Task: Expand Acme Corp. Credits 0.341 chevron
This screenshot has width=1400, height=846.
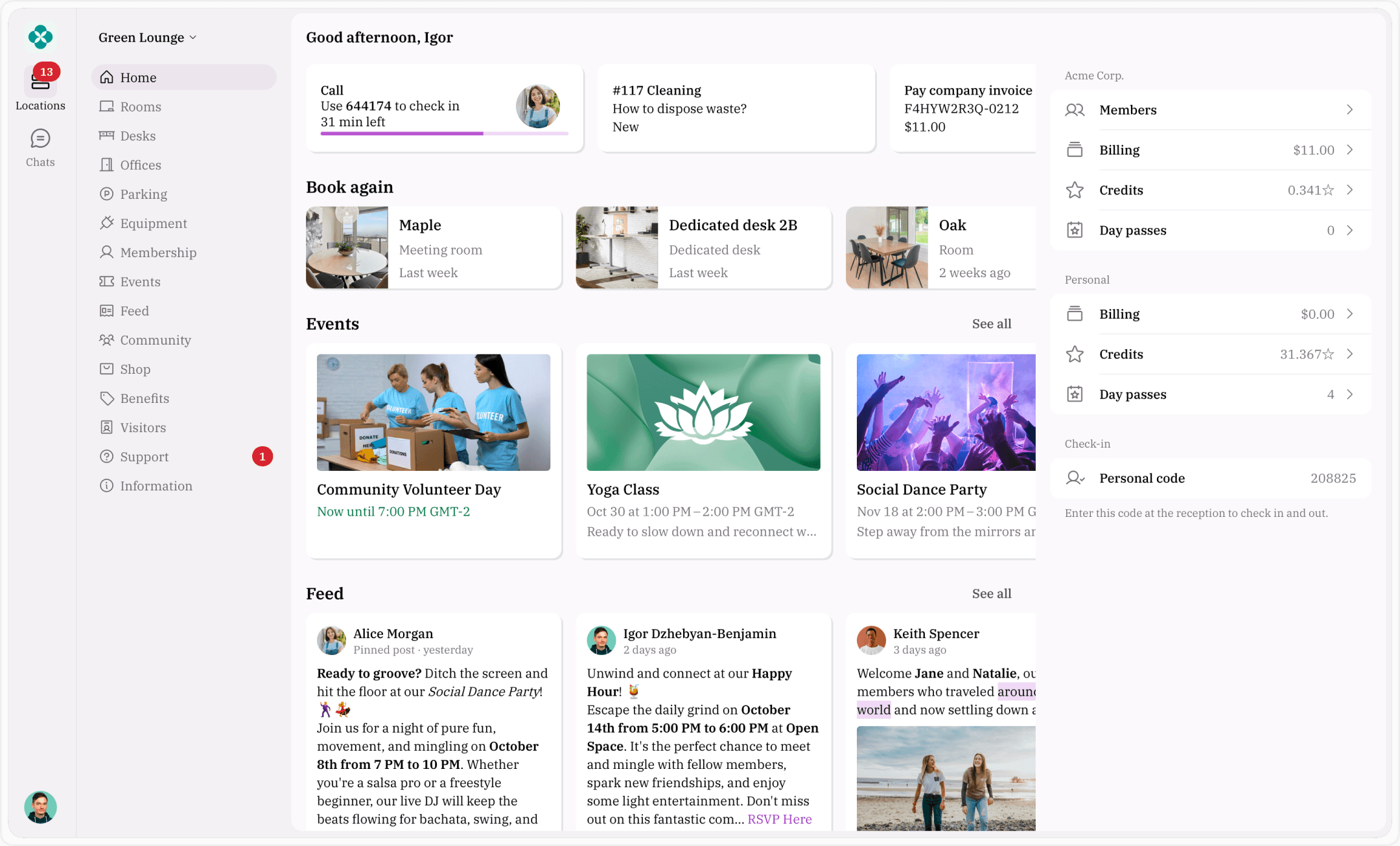Action: pyautogui.click(x=1349, y=190)
